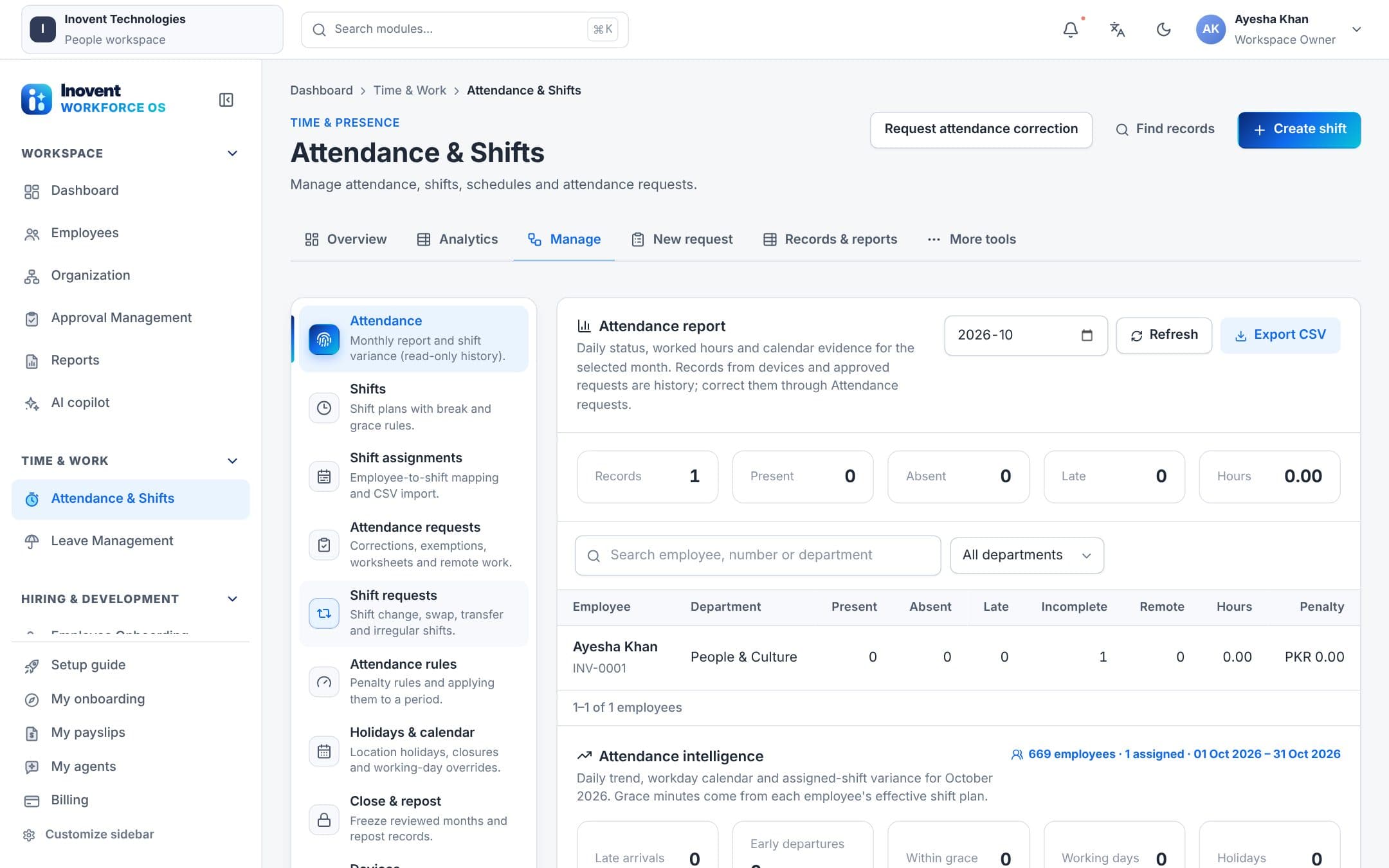Click the Attendance requests clipboard icon

[x=324, y=545]
